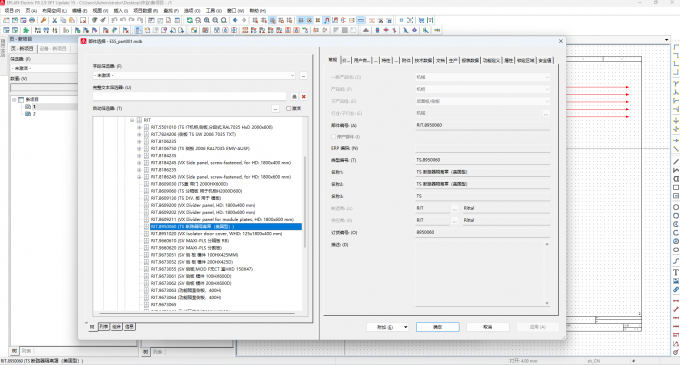Collapse the RIT tree node
Viewport: 680px width, 365px height.
tap(132, 120)
